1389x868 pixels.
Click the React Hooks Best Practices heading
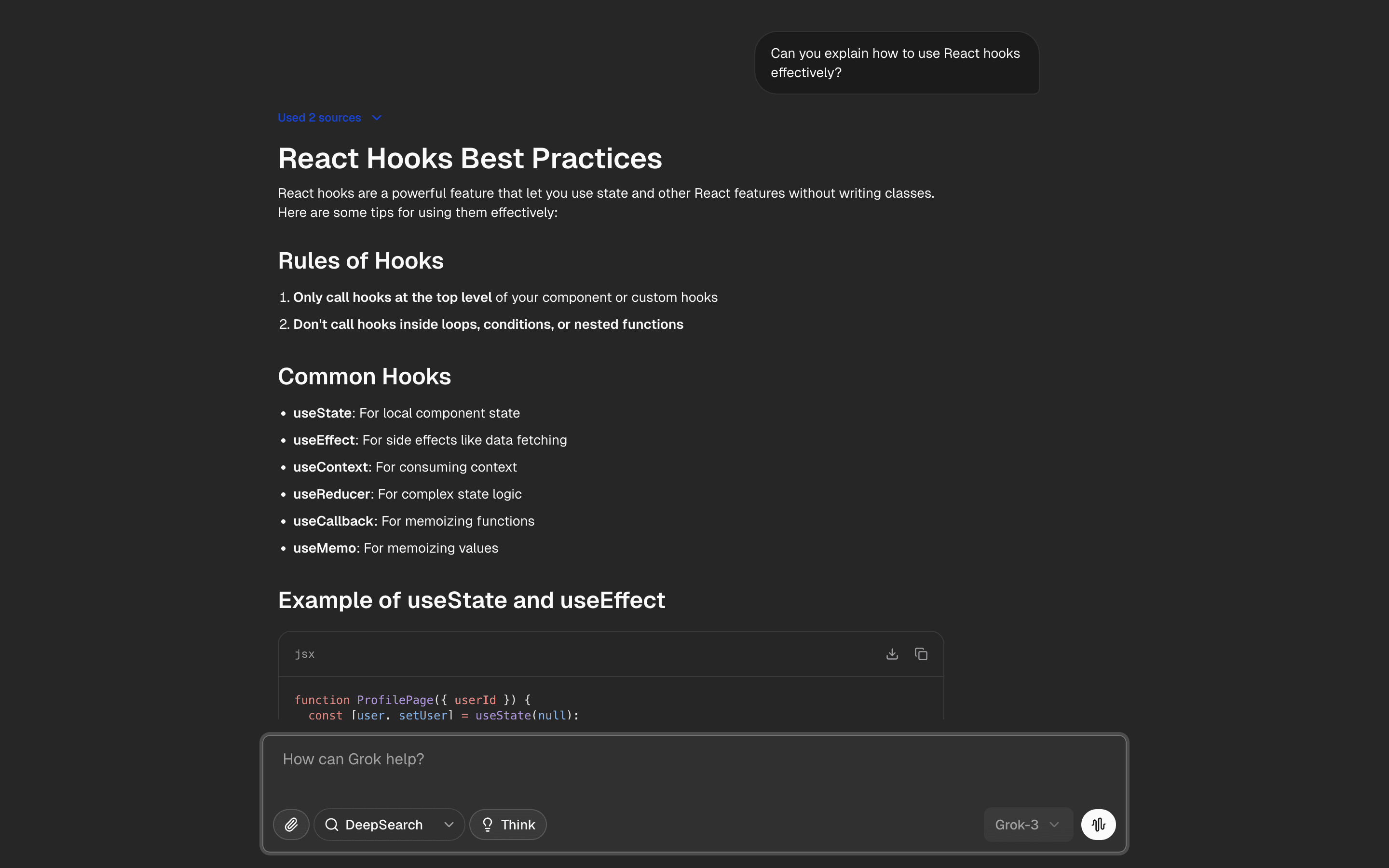click(469, 159)
